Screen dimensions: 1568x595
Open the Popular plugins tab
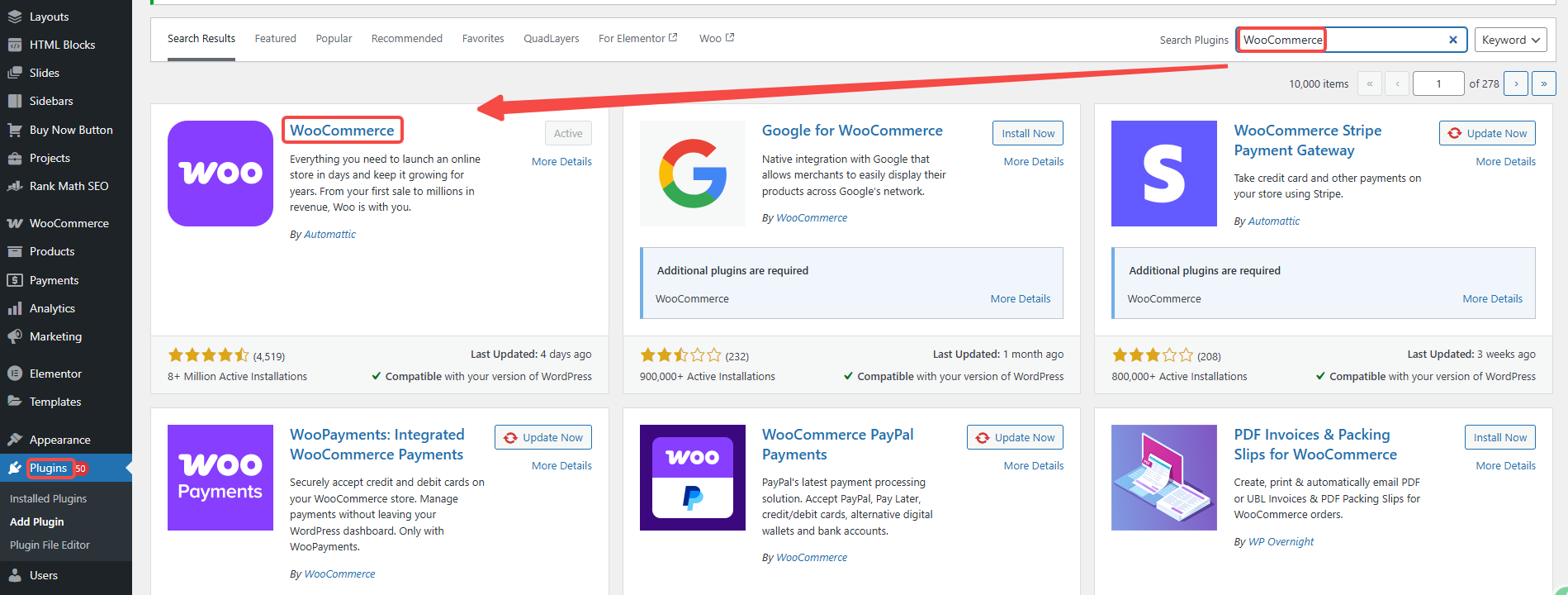334,39
